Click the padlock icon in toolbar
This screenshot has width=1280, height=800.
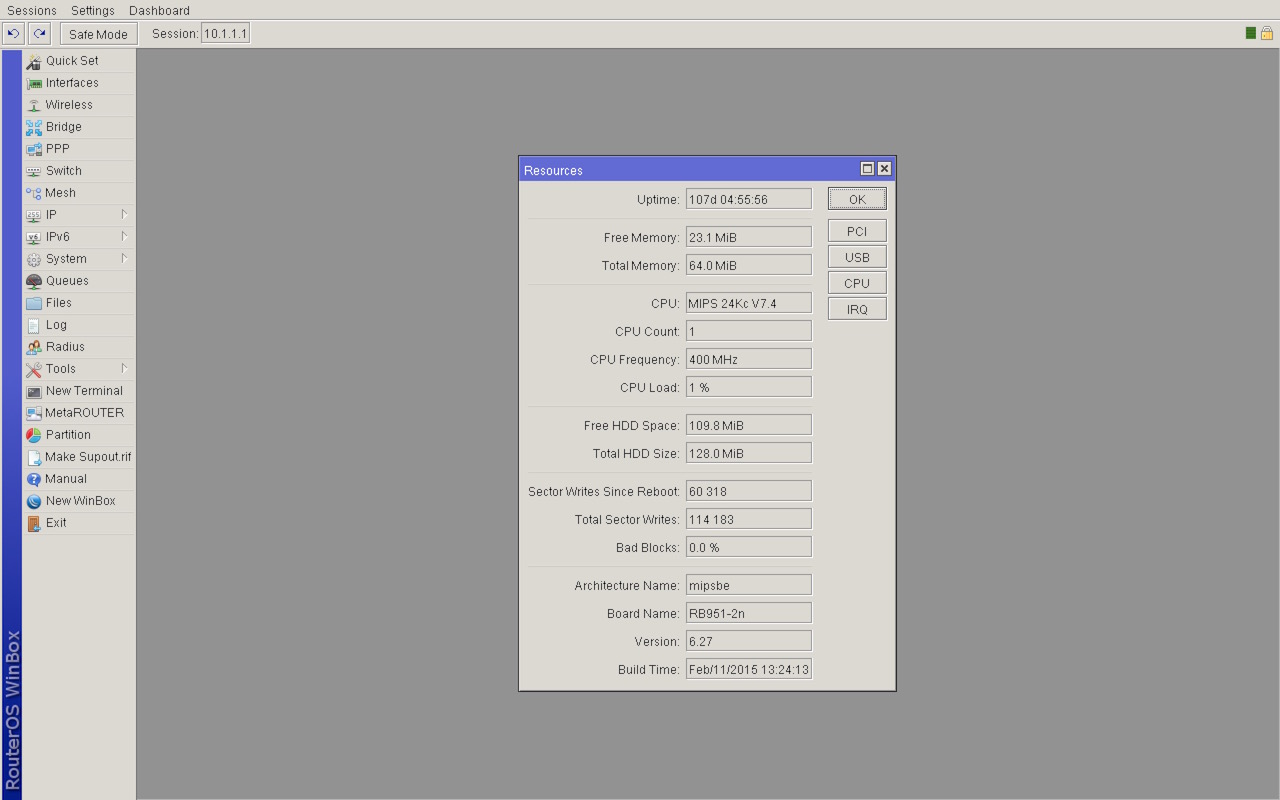pos(1267,33)
